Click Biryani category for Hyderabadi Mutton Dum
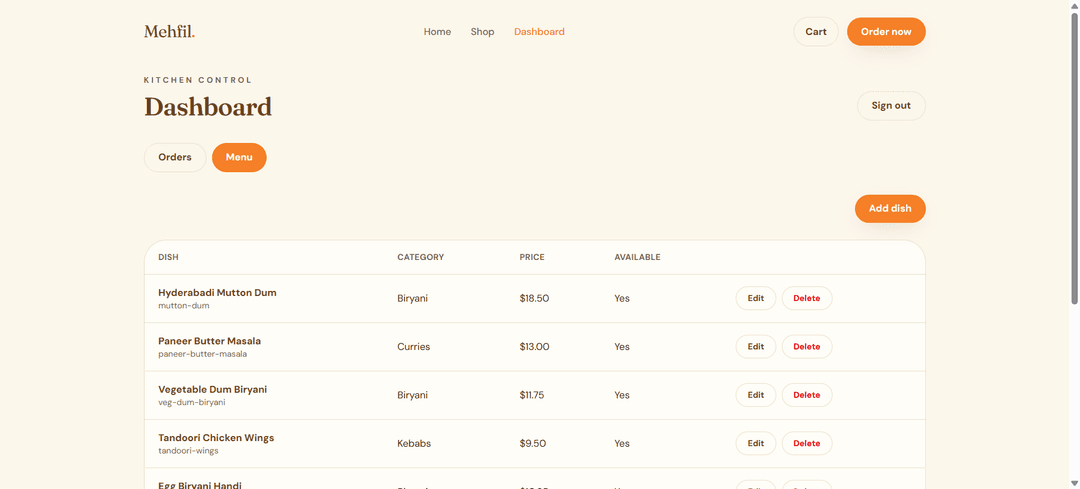Image resolution: width=1080 pixels, height=489 pixels. coord(413,299)
